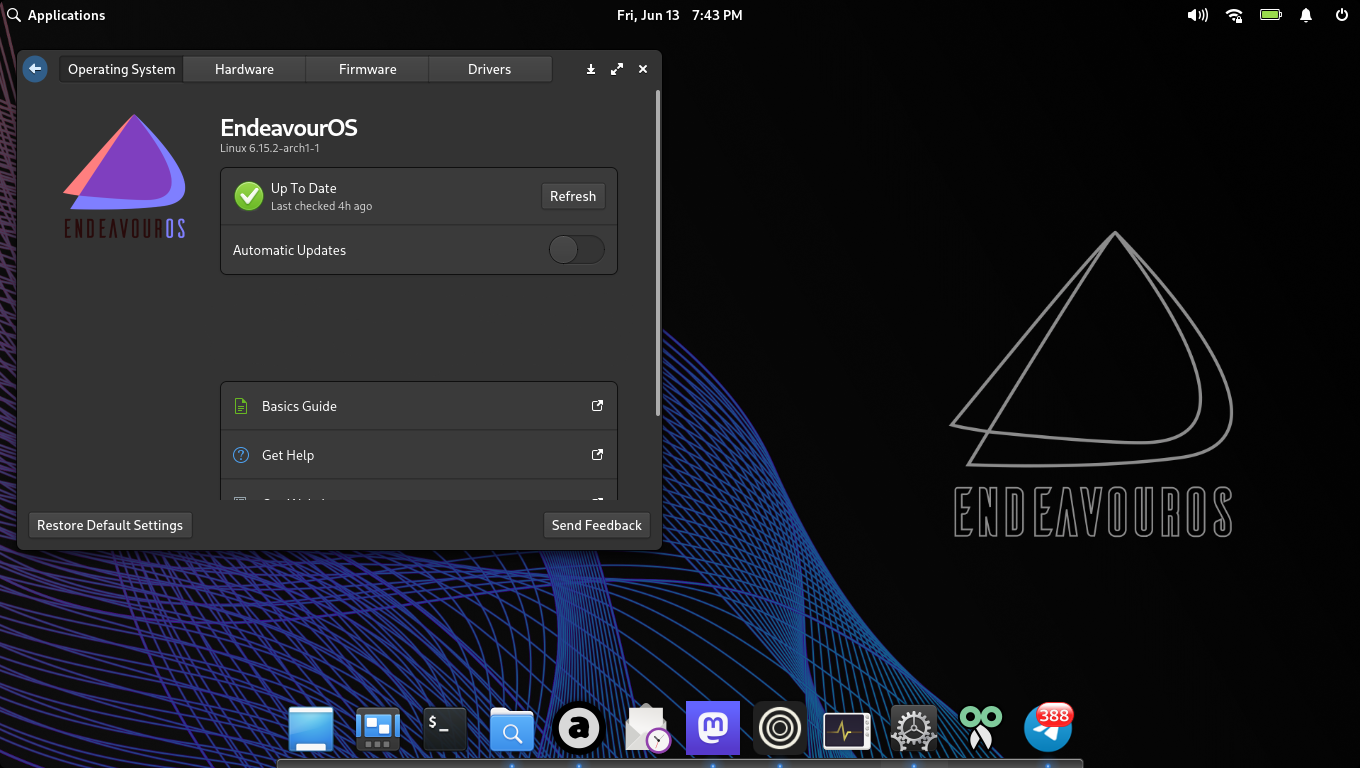The height and width of the screenshot is (768, 1360).
Task: Click the expand window arrows icon
Action: coord(617,69)
